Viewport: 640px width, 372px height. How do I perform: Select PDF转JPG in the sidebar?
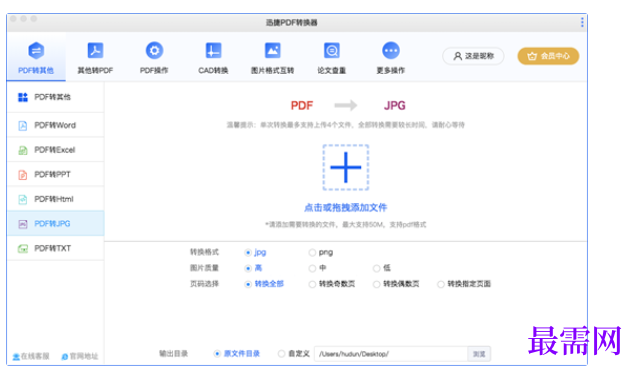pos(56,223)
